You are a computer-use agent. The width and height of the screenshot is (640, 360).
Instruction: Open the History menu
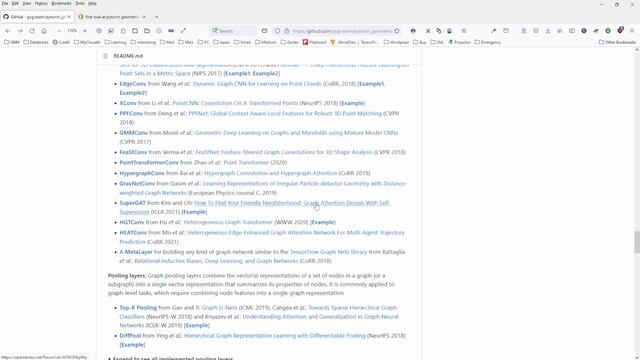[41, 3]
